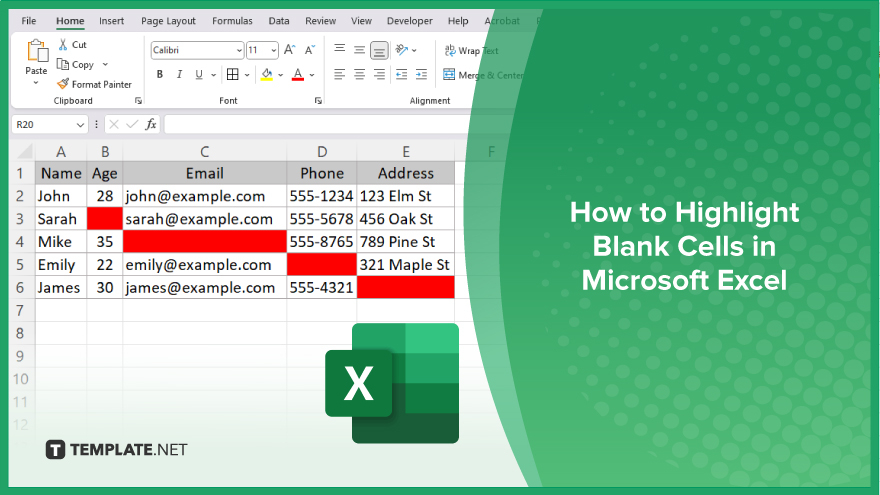The image size is (880, 495).
Task: Open underline style dropdown arrow
Action: click(x=213, y=75)
